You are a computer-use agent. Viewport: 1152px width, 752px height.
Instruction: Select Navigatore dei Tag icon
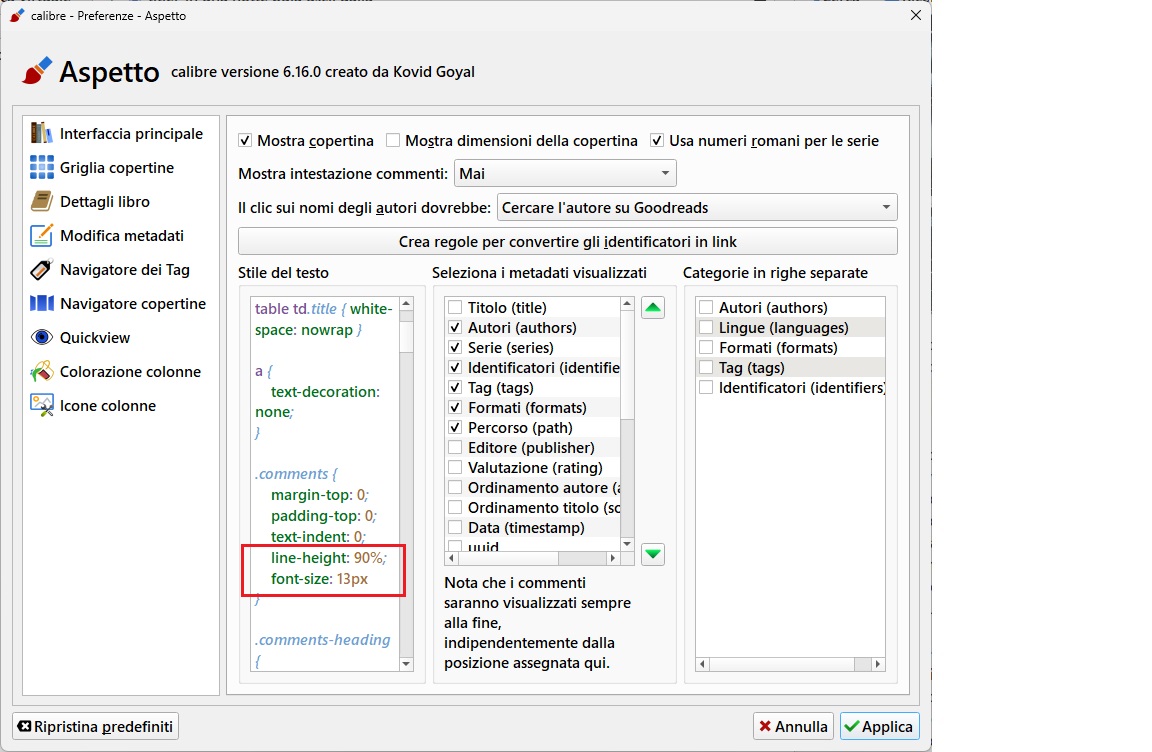click(x=41, y=270)
